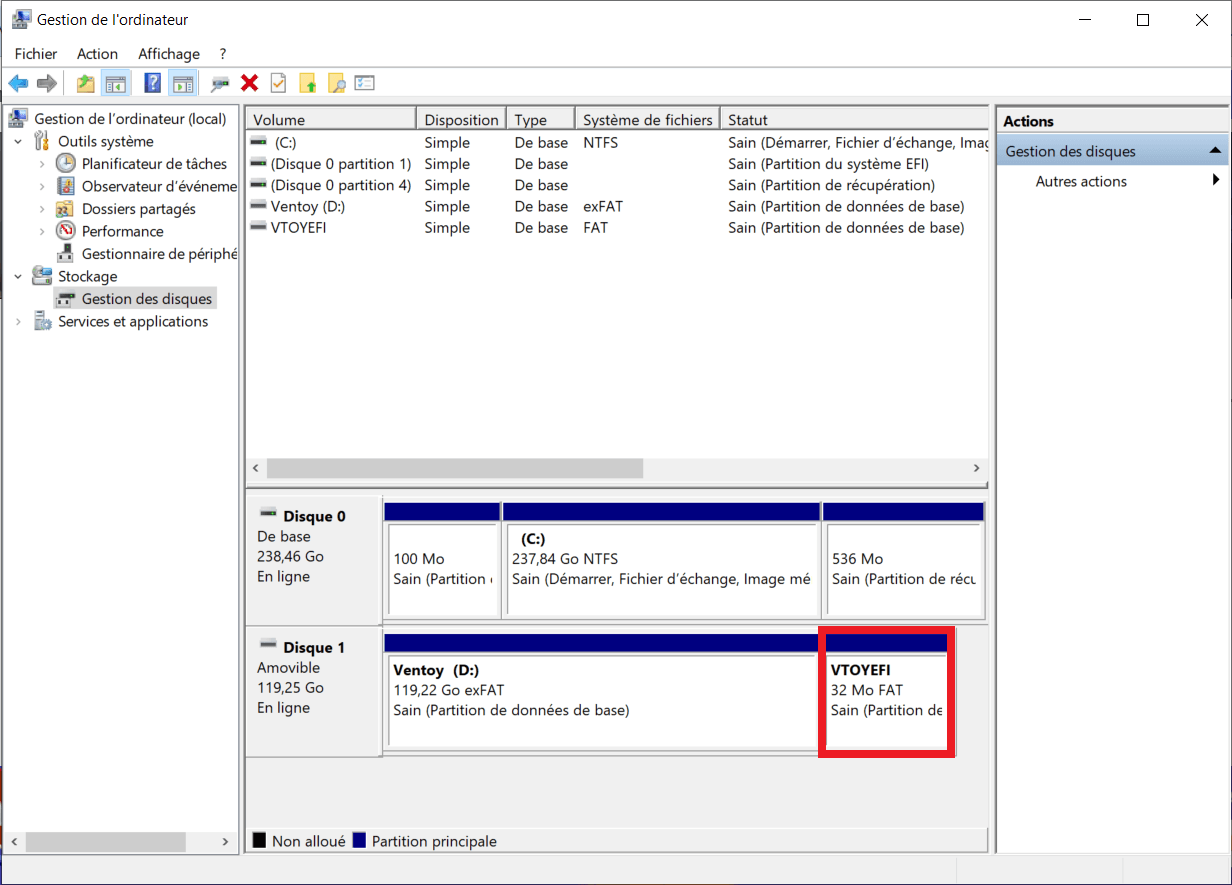
Task: Click the Système de fichiers column header
Action: (647, 120)
